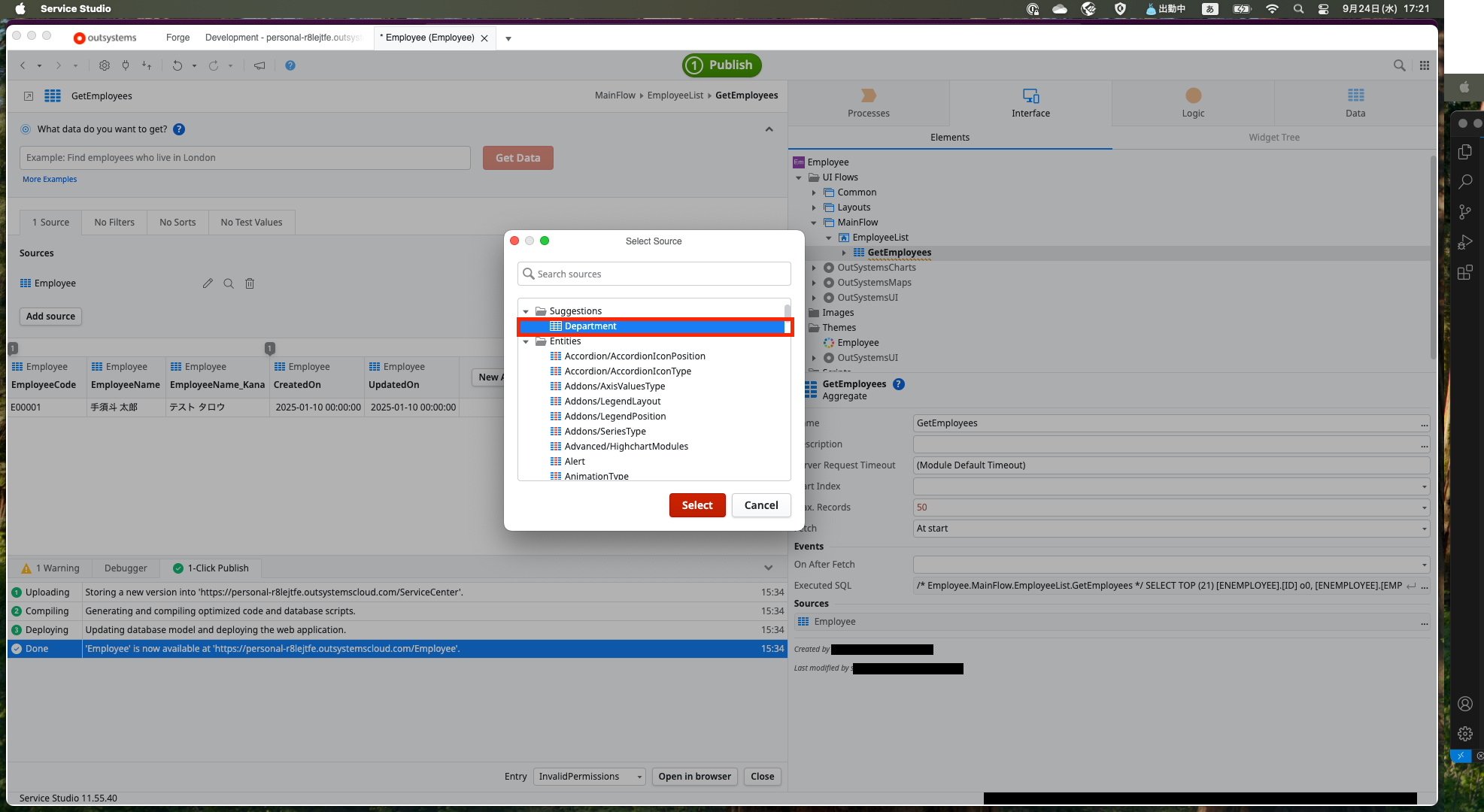The height and width of the screenshot is (812, 1484).
Task: Click the Search sources input field
Action: point(654,274)
